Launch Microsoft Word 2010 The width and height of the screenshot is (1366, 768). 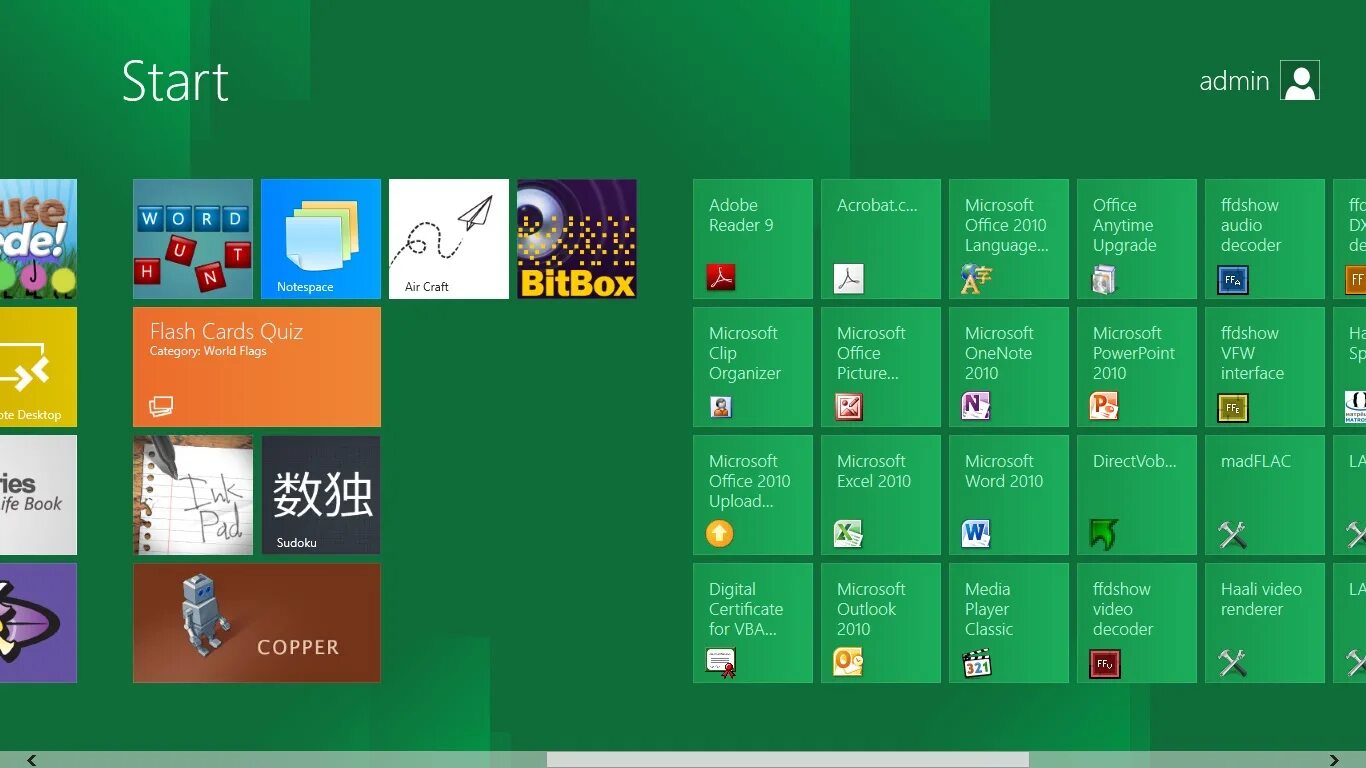(1009, 495)
